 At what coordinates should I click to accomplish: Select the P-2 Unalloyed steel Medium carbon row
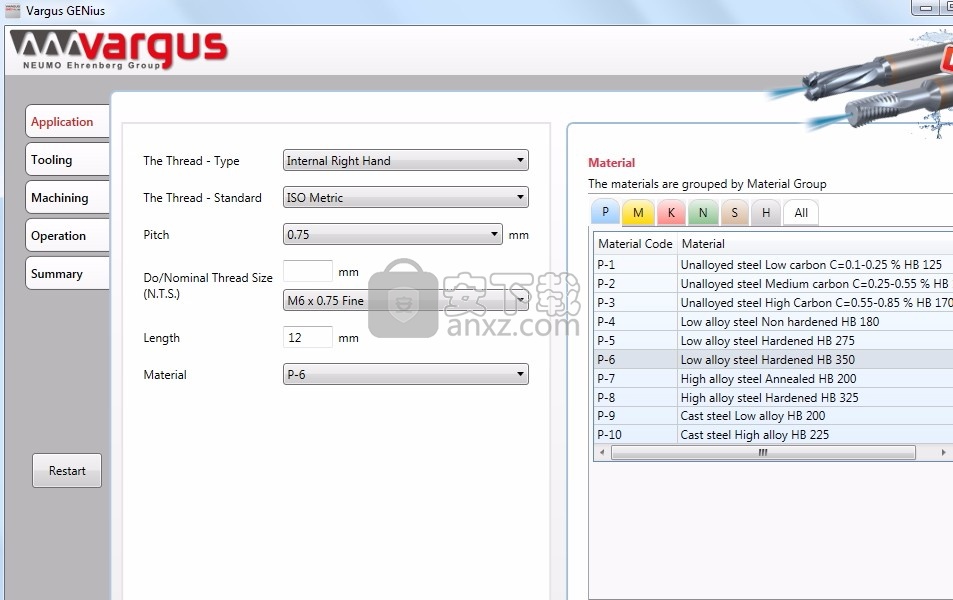(x=773, y=283)
